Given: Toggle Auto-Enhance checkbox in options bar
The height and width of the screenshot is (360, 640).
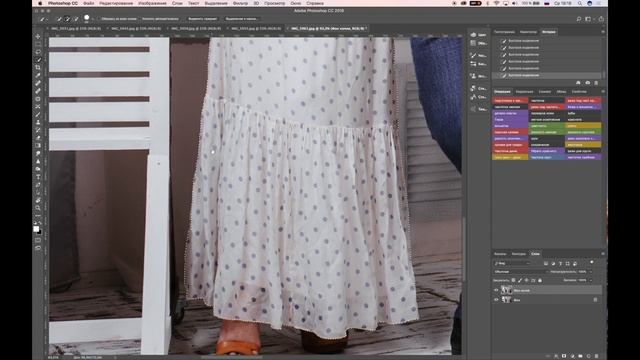Looking at the screenshot, I should point(140,19).
